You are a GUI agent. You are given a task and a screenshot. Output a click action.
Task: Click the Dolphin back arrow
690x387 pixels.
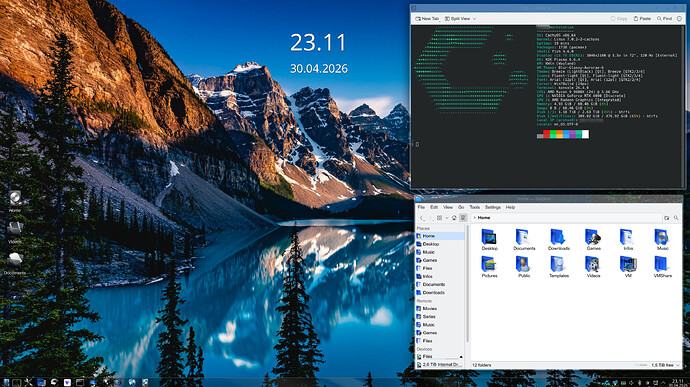point(422,218)
